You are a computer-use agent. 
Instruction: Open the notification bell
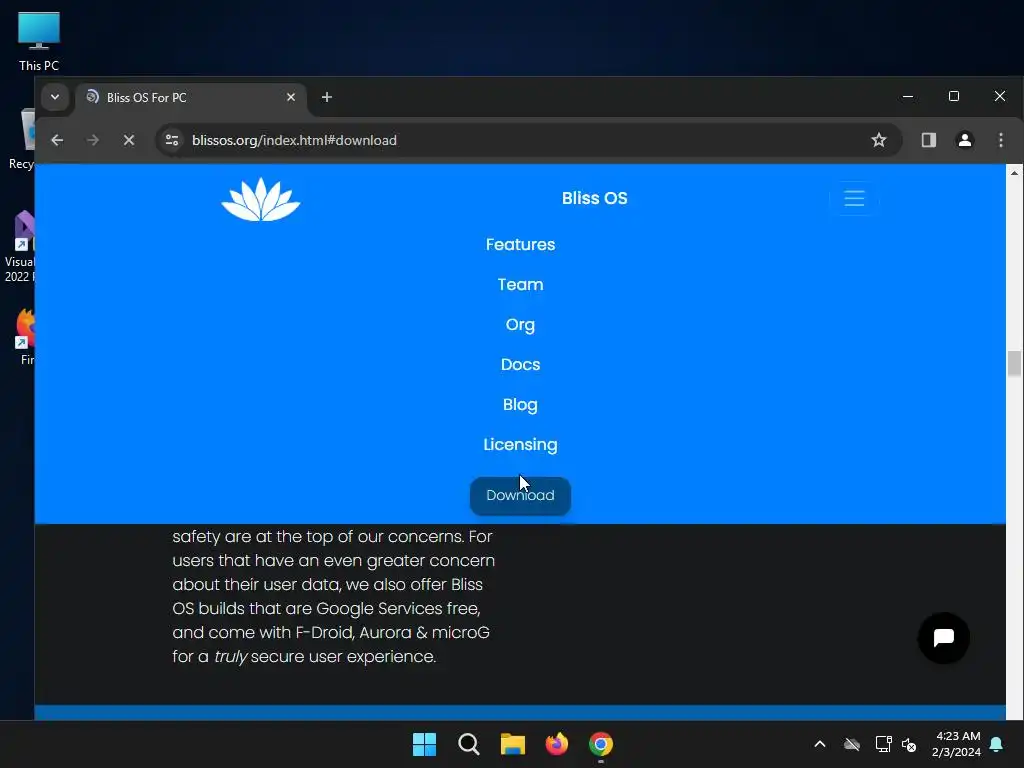(997, 744)
